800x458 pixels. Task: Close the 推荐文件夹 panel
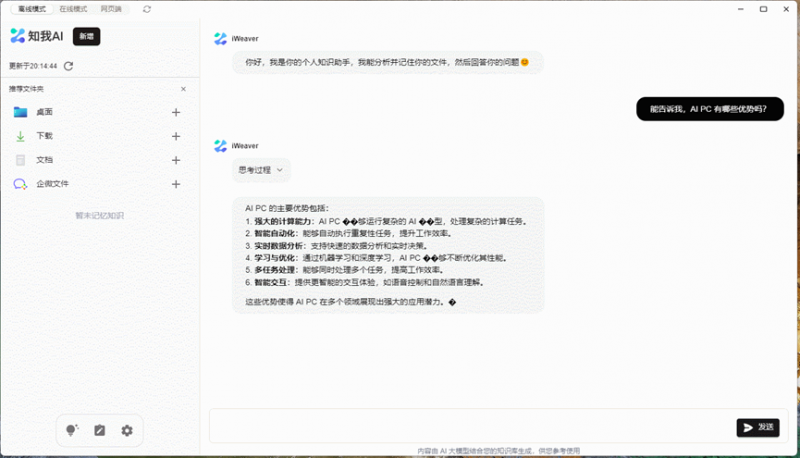183,89
